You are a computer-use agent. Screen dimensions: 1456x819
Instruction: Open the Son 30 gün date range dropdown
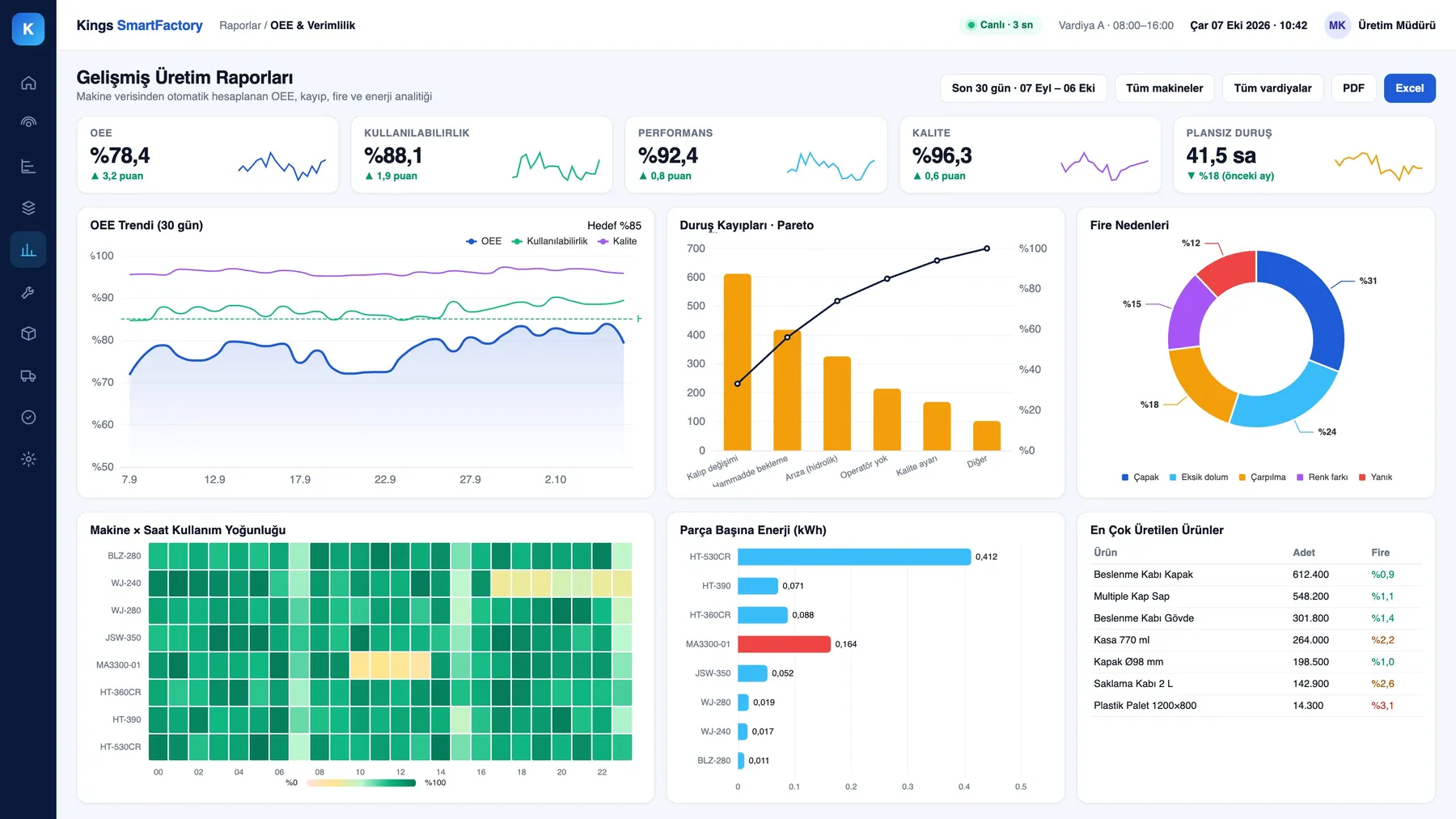pos(1023,88)
